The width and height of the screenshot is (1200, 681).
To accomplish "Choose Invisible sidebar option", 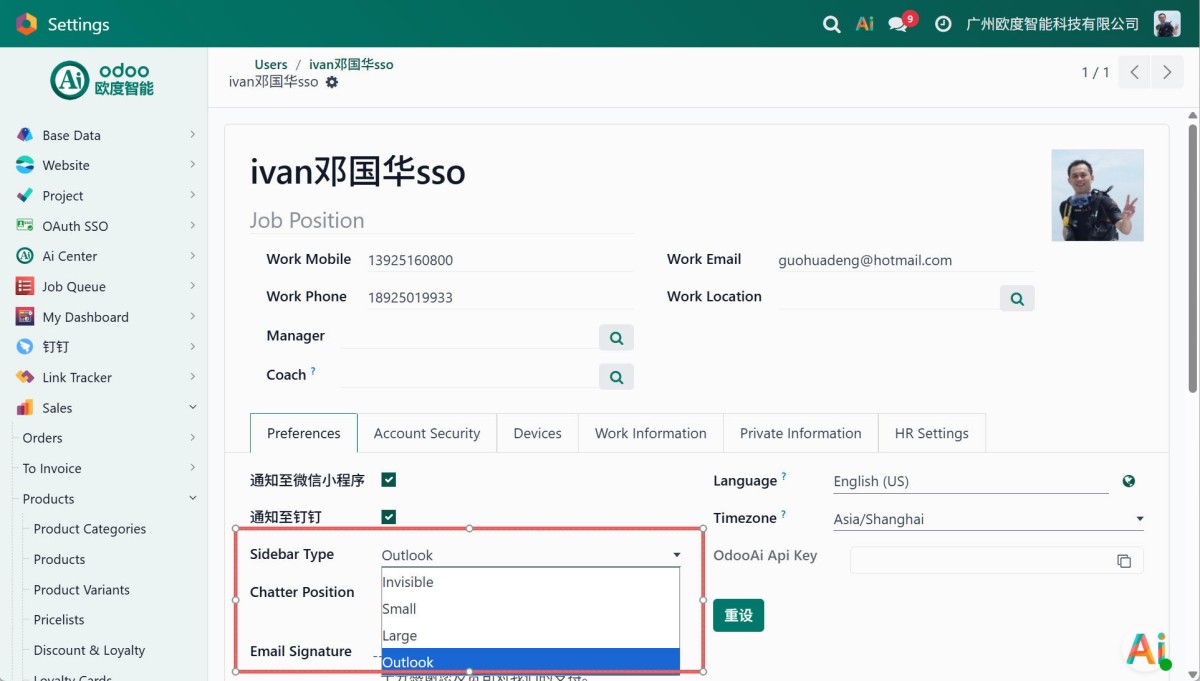I will coord(530,582).
